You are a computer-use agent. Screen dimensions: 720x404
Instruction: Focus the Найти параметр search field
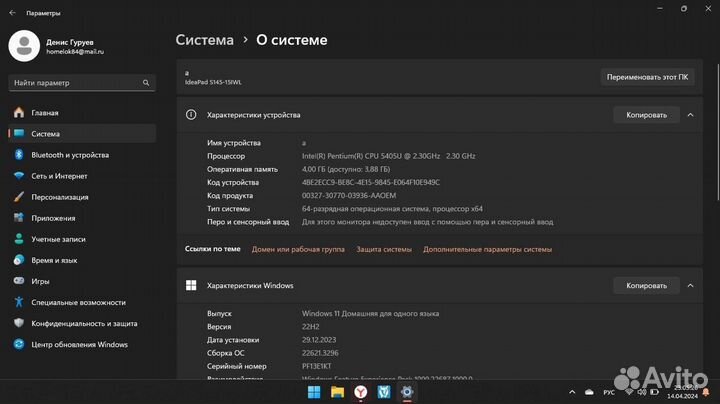(x=82, y=83)
